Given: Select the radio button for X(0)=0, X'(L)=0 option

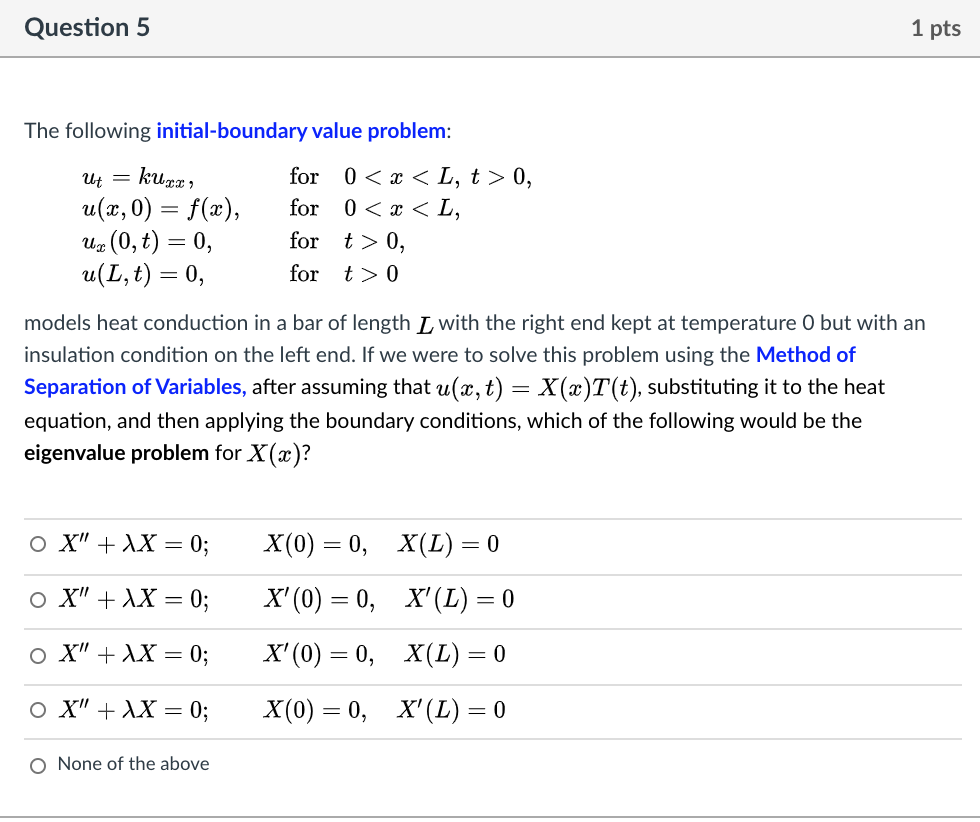Looking at the screenshot, I should click(x=38, y=709).
